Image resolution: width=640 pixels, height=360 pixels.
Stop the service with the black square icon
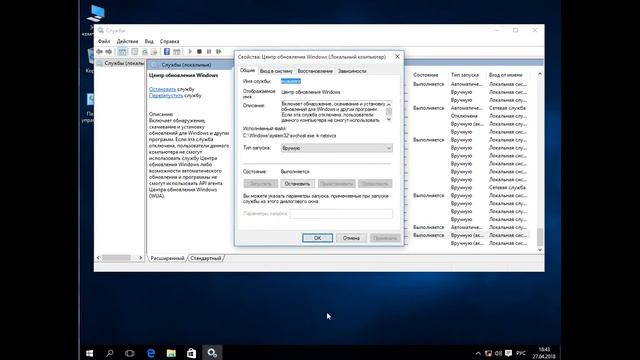[x=199, y=52]
